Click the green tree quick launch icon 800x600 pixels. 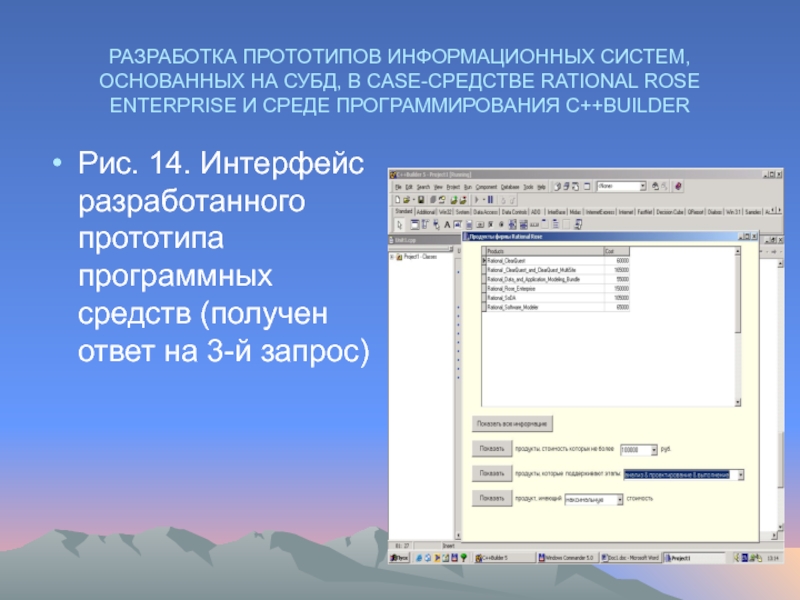[x=463, y=558]
